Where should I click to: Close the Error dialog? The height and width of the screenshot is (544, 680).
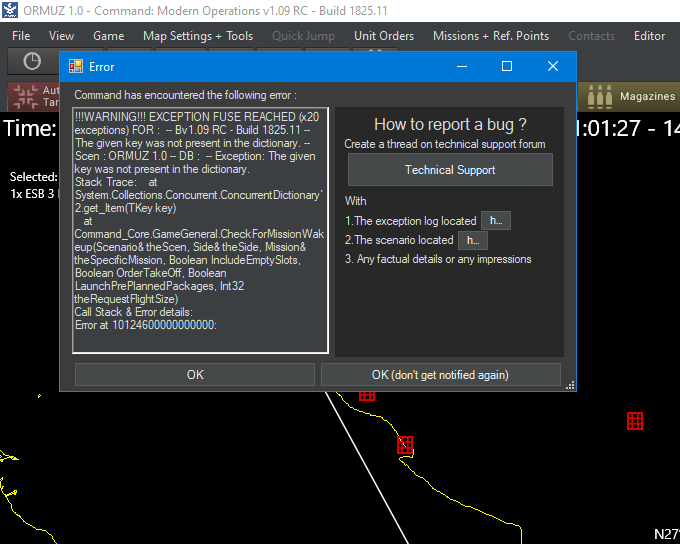pos(552,66)
